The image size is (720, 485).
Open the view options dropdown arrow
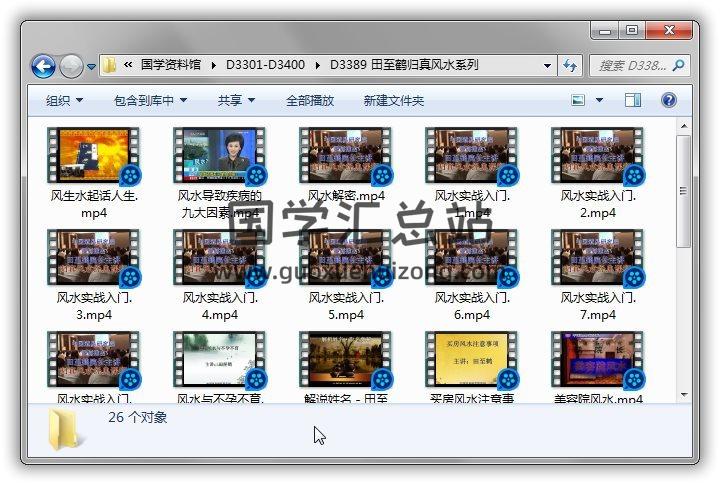point(600,100)
